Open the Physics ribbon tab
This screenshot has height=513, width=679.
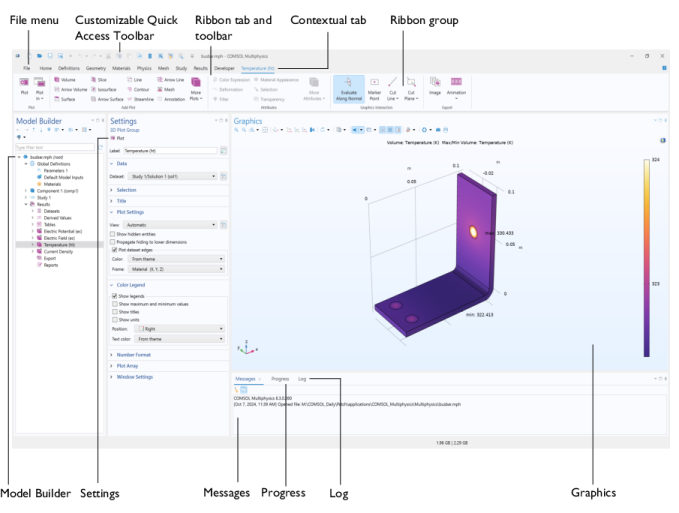[x=144, y=68]
